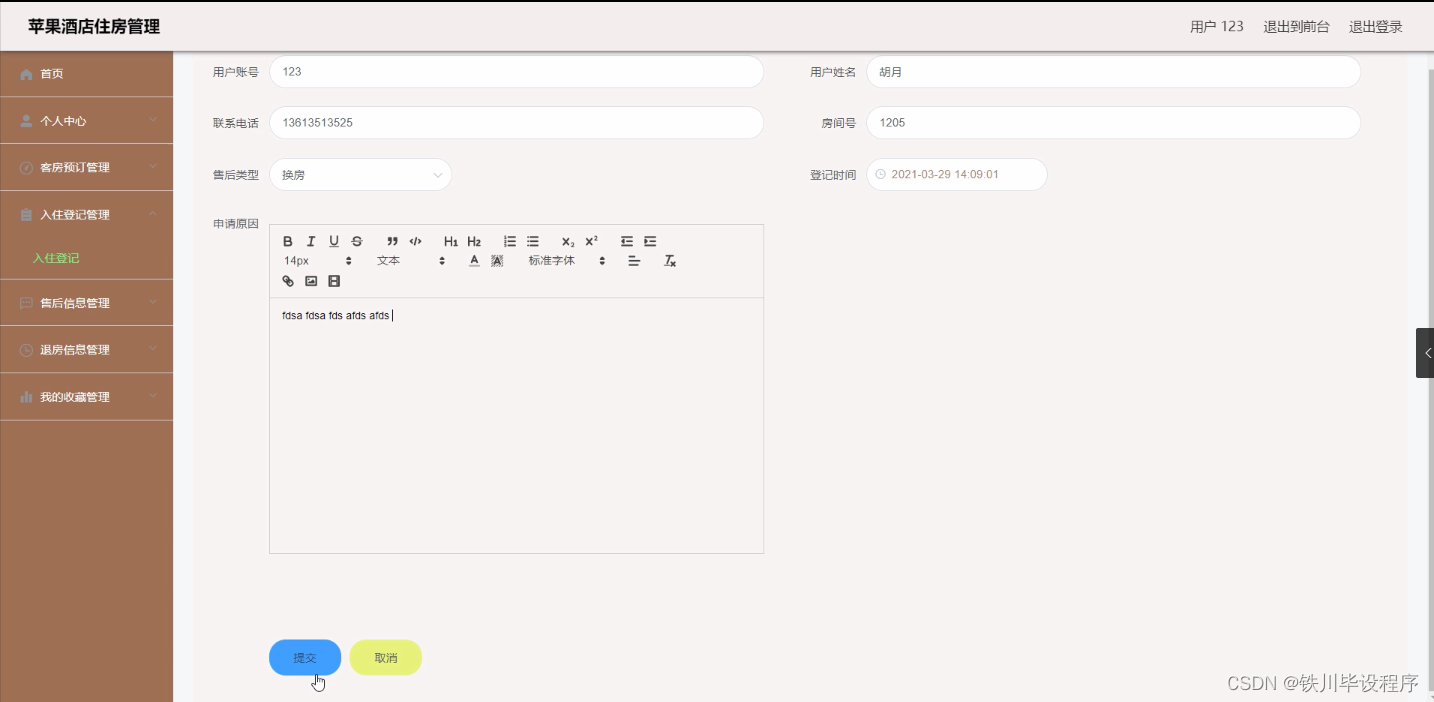Open the 入住登记 submenu item
Viewport: 1434px width, 702px height.
click(x=56, y=258)
